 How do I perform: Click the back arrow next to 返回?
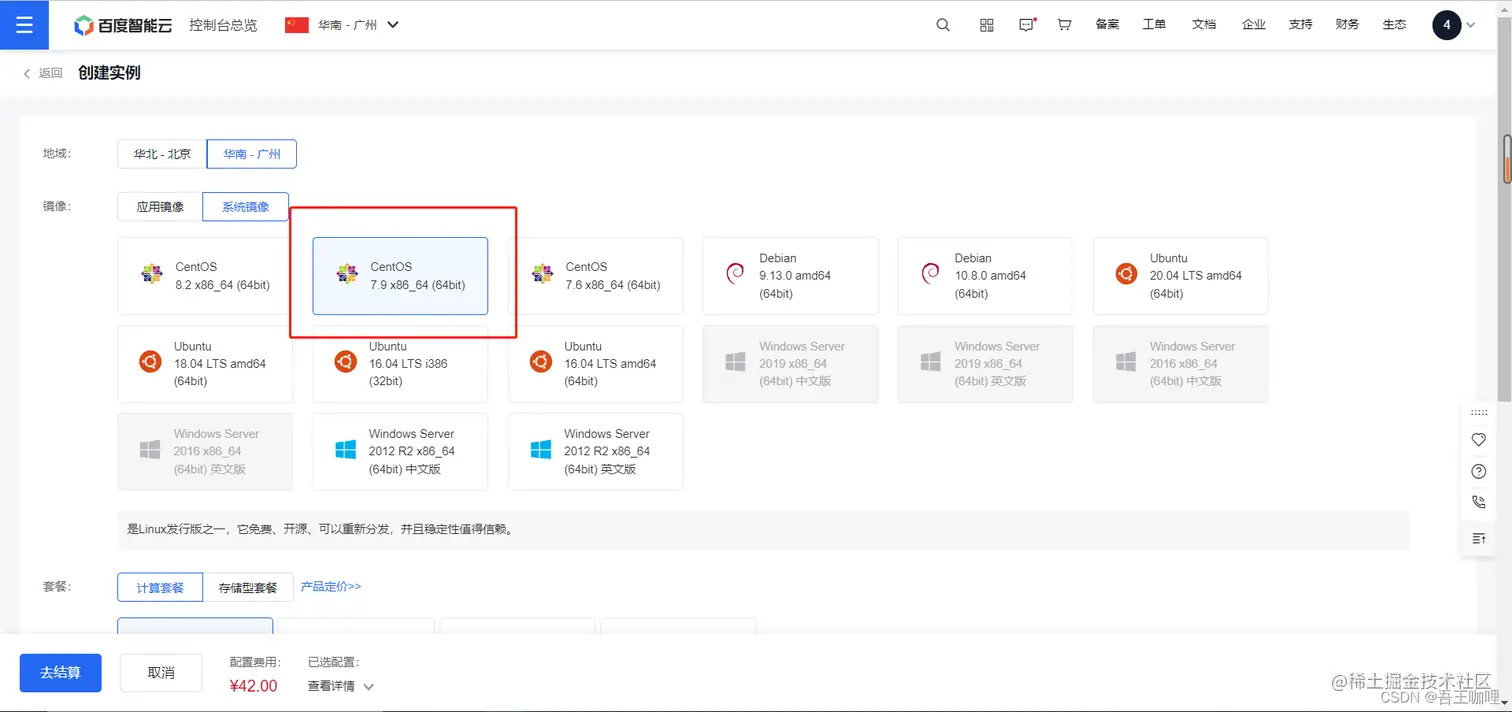point(27,73)
